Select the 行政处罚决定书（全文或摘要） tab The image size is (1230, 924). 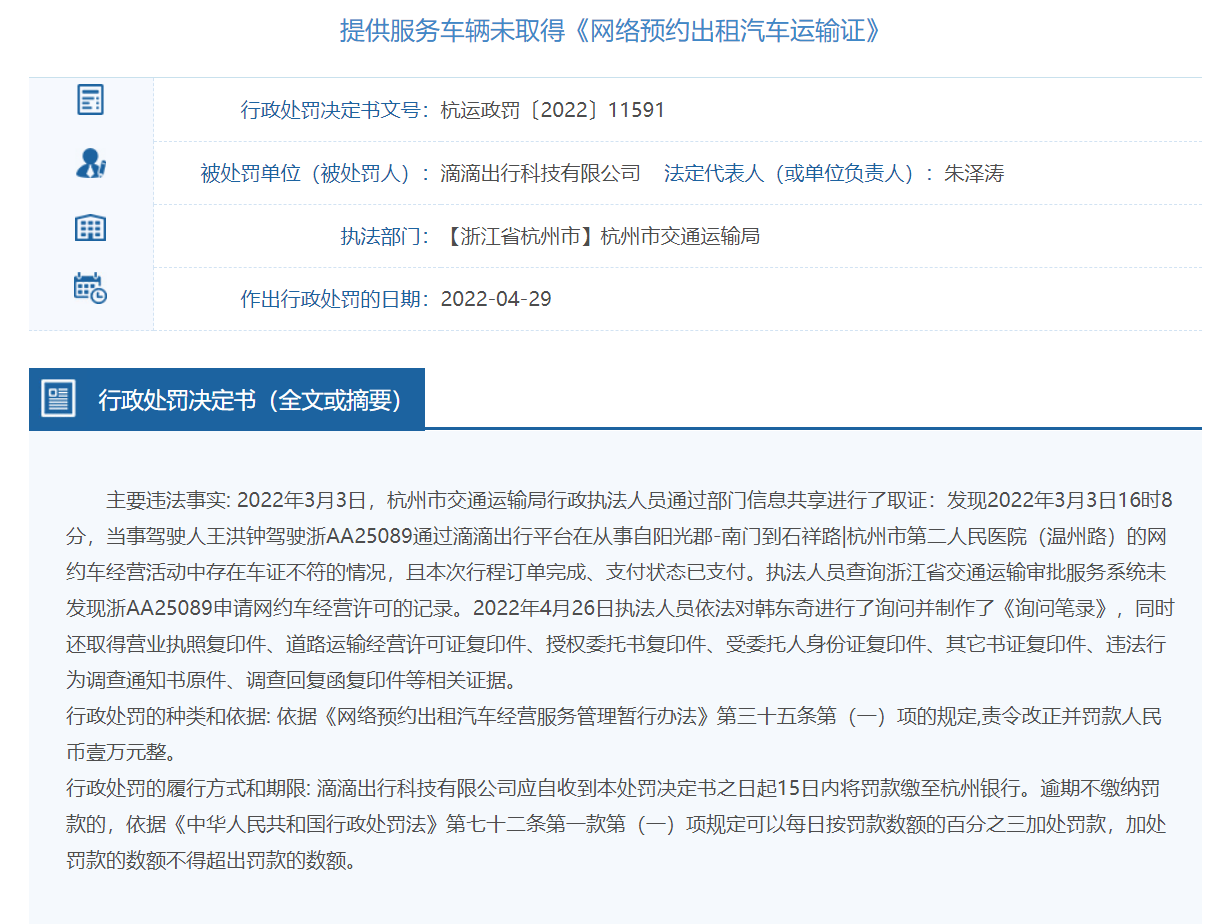coord(227,399)
